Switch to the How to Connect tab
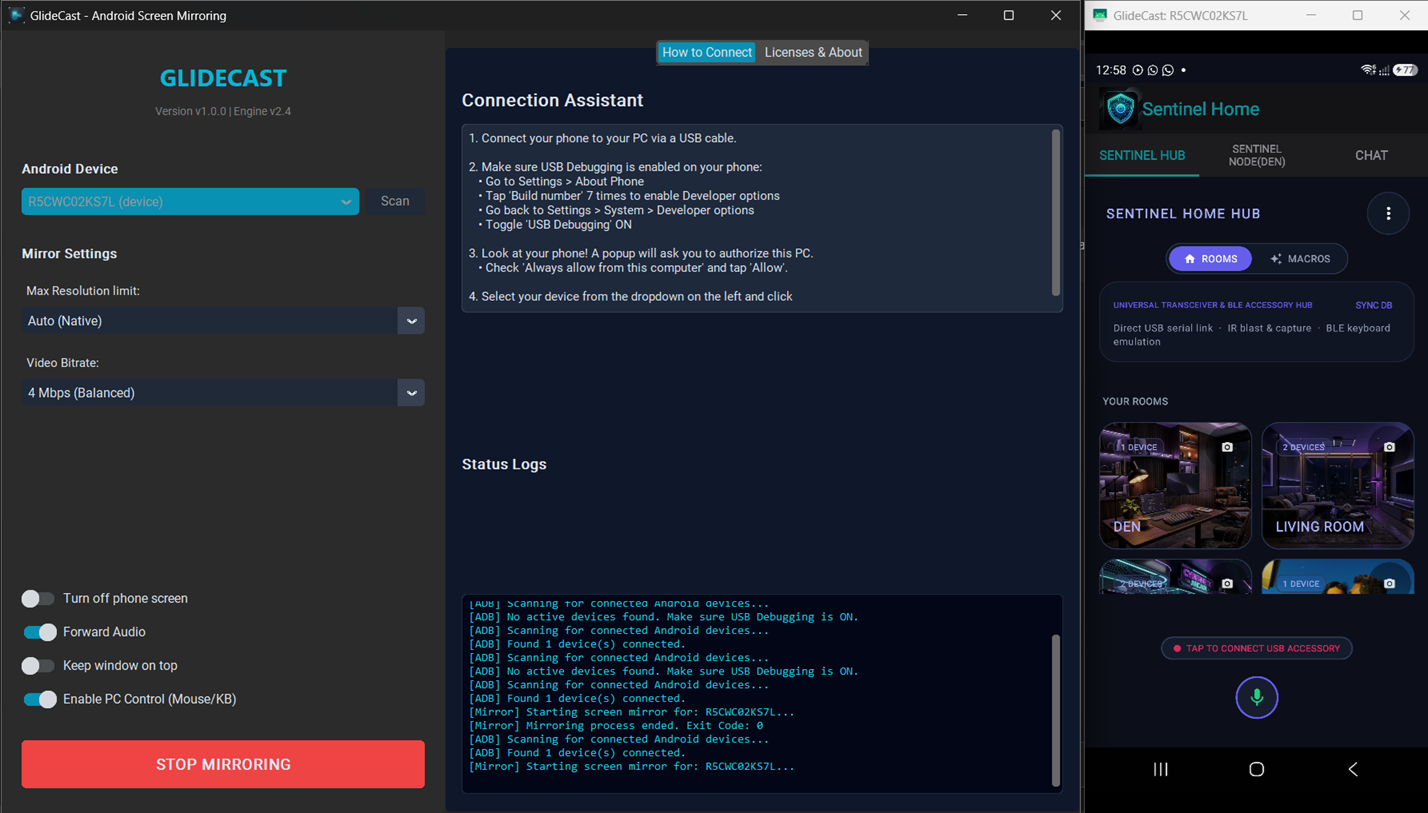 tap(707, 52)
